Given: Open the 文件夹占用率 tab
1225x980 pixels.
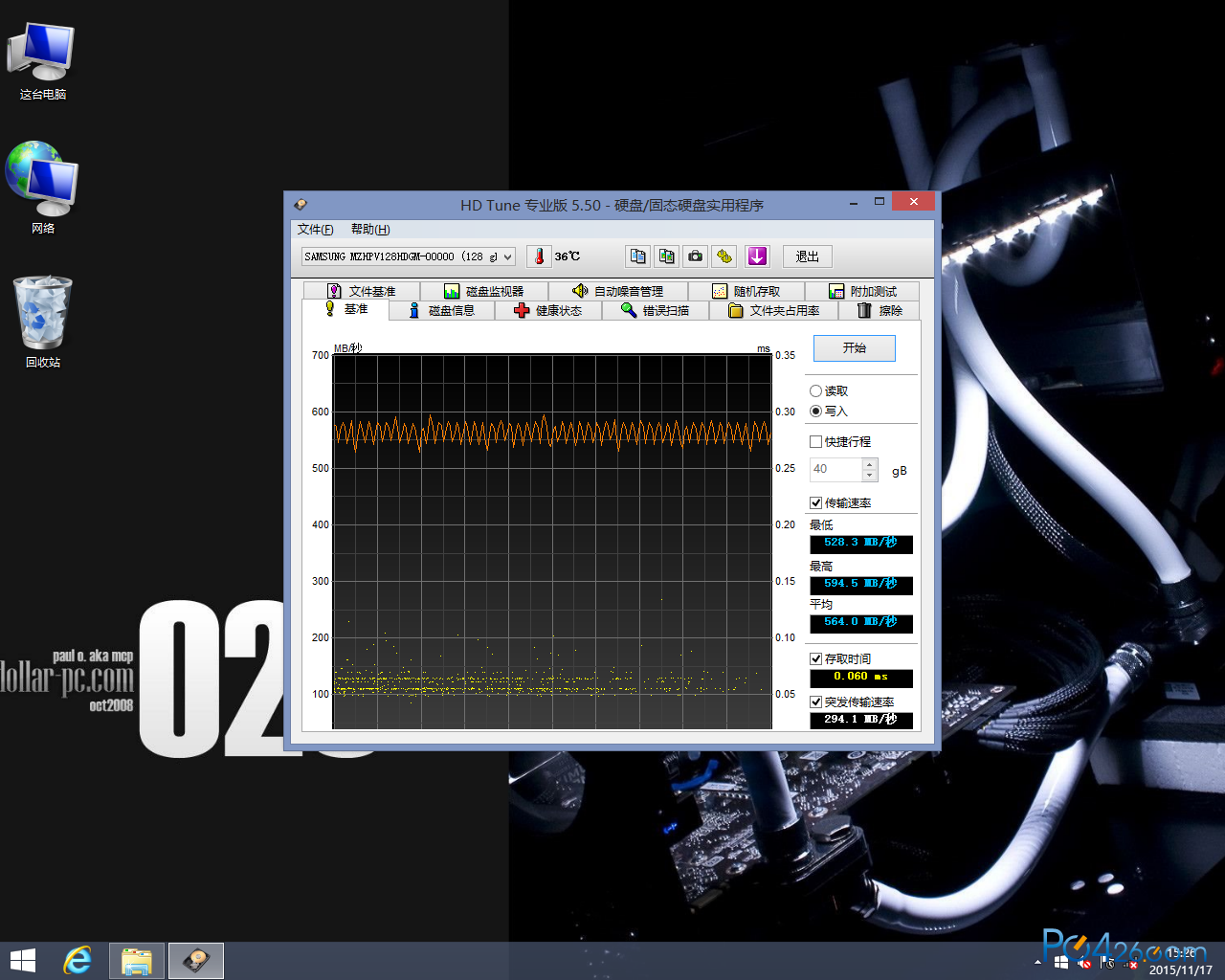Looking at the screenshot, I should click(774, 310).
